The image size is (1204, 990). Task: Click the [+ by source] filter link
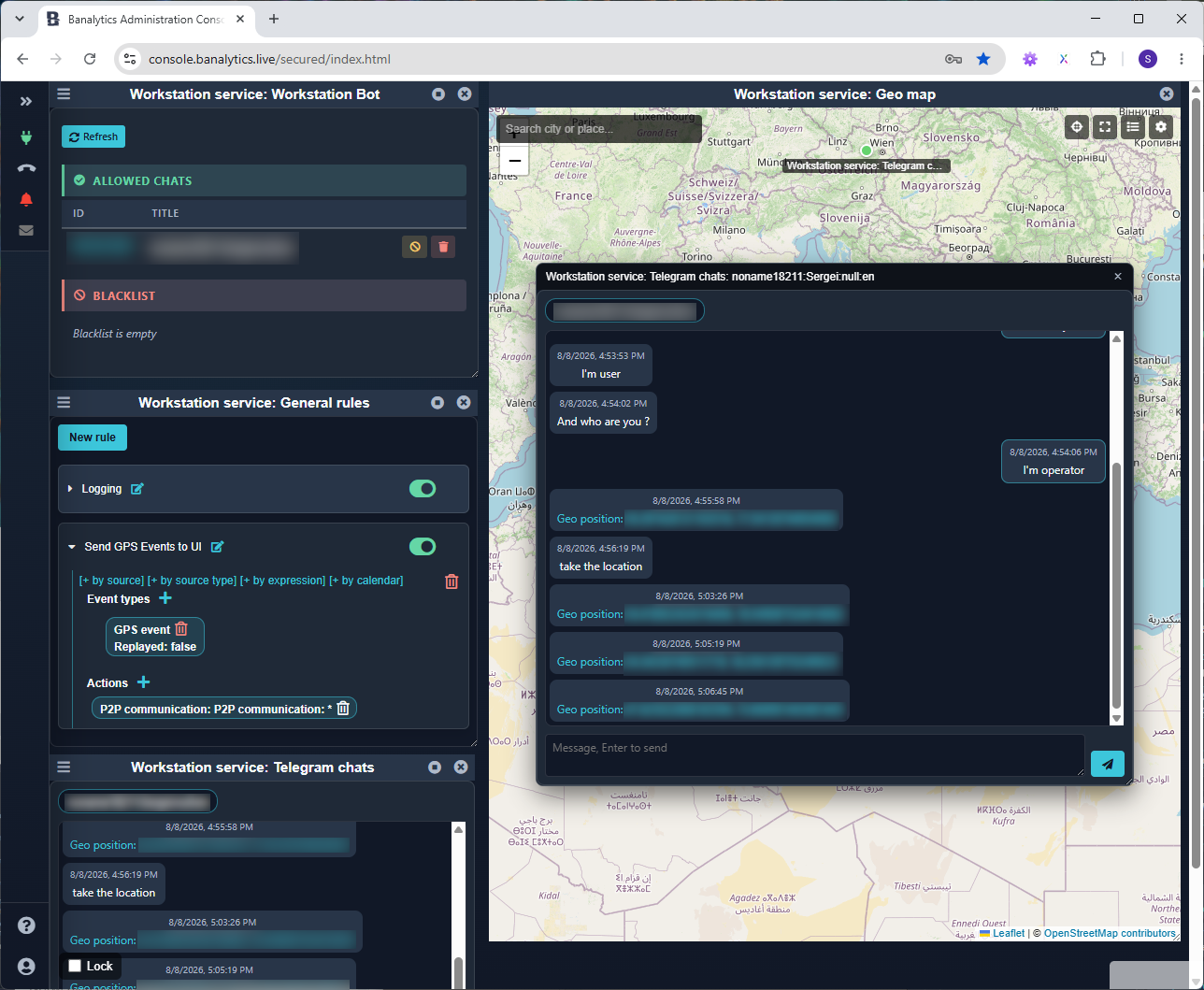click(x=111, y=581)
